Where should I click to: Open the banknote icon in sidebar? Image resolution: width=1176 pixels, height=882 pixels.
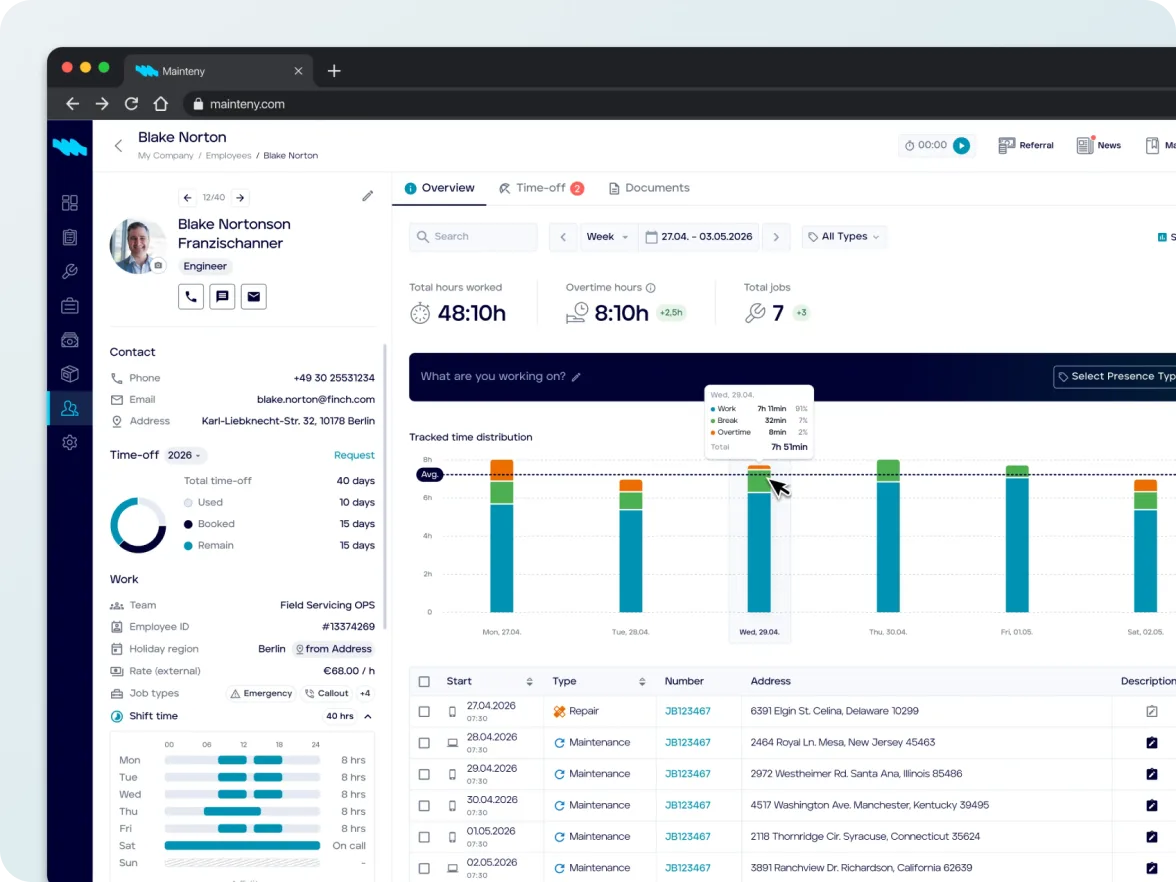click(x=70, y=340)
